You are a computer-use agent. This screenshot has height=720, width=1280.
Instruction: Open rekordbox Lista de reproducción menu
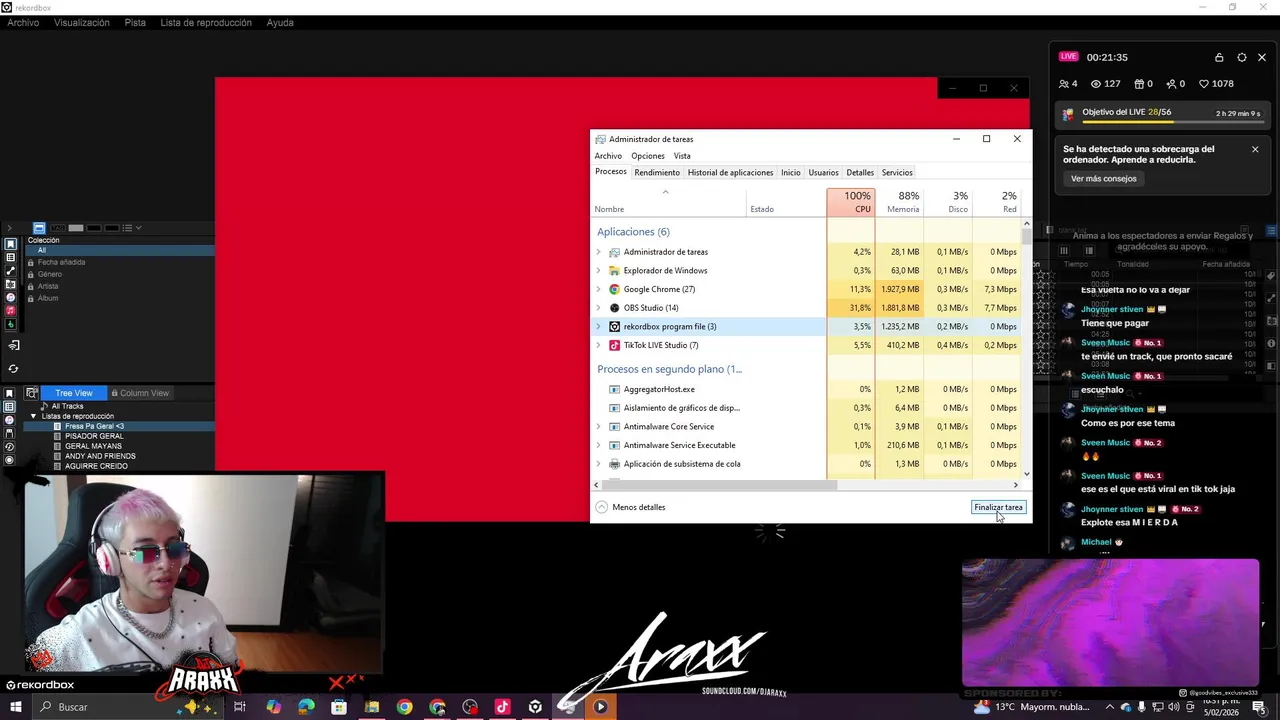[206, 23]
